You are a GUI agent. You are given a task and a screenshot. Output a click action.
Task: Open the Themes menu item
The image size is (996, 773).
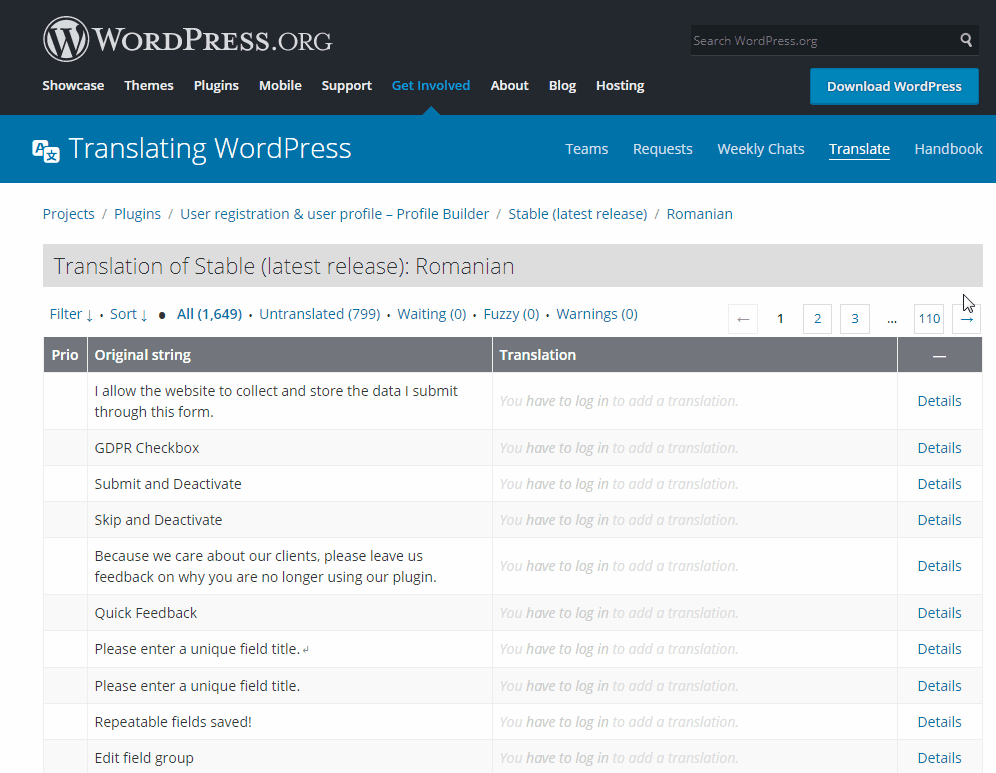coord(149,85)
